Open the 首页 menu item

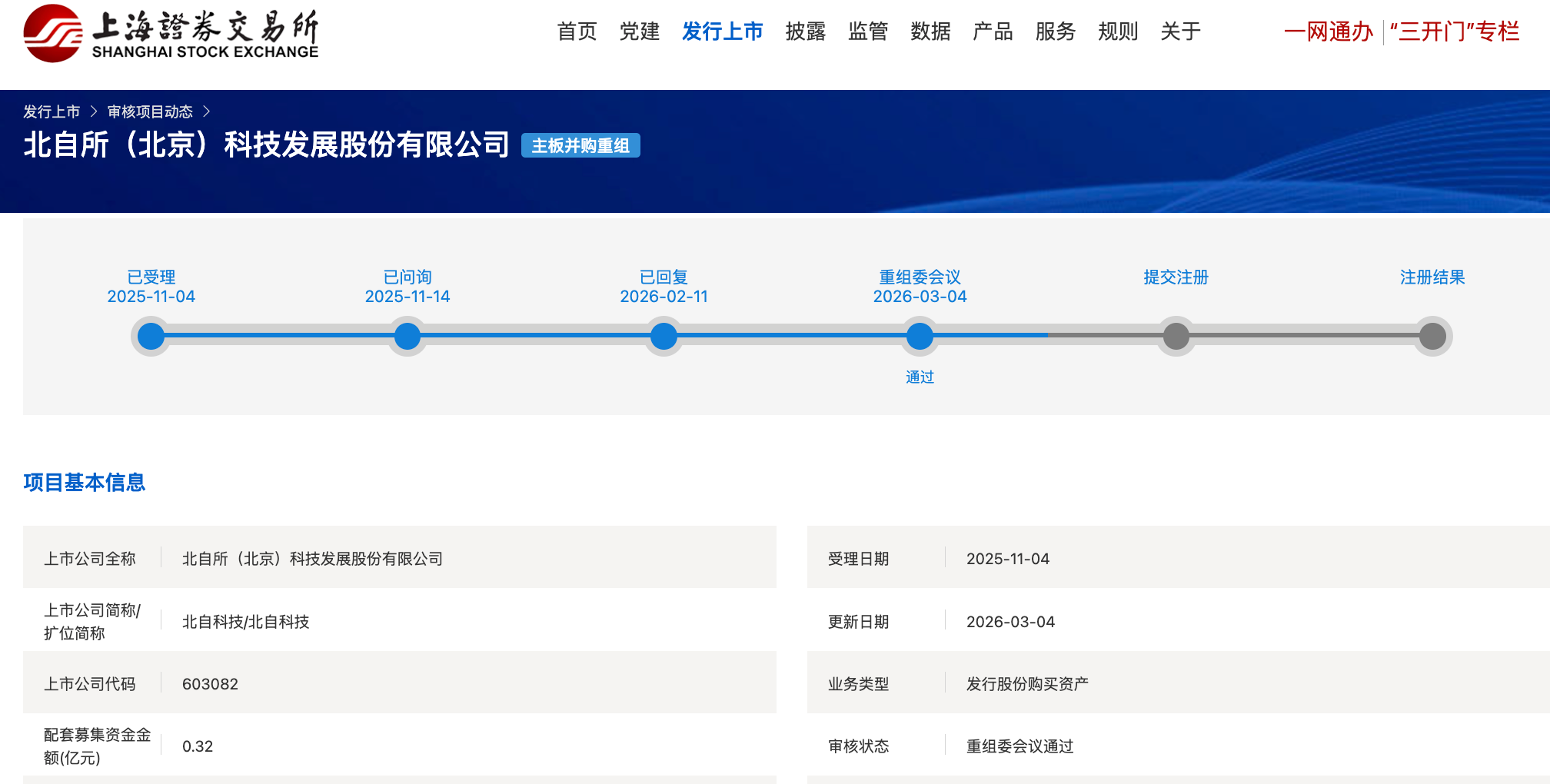[577, 32]
